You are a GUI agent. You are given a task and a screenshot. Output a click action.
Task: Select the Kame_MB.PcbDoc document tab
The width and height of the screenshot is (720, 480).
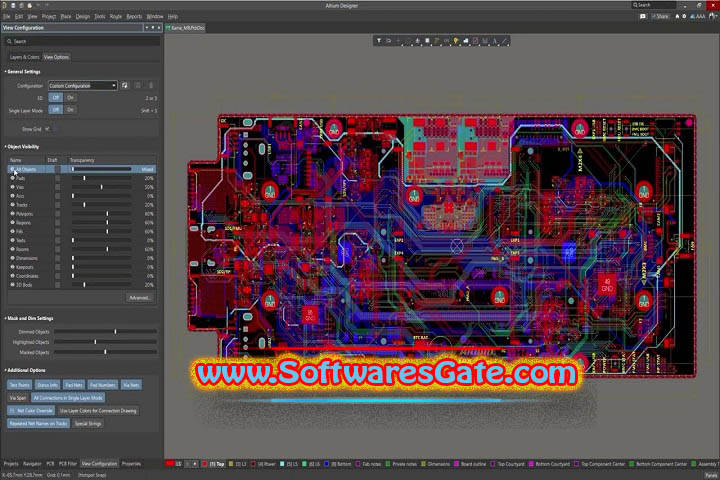(186, 28)
